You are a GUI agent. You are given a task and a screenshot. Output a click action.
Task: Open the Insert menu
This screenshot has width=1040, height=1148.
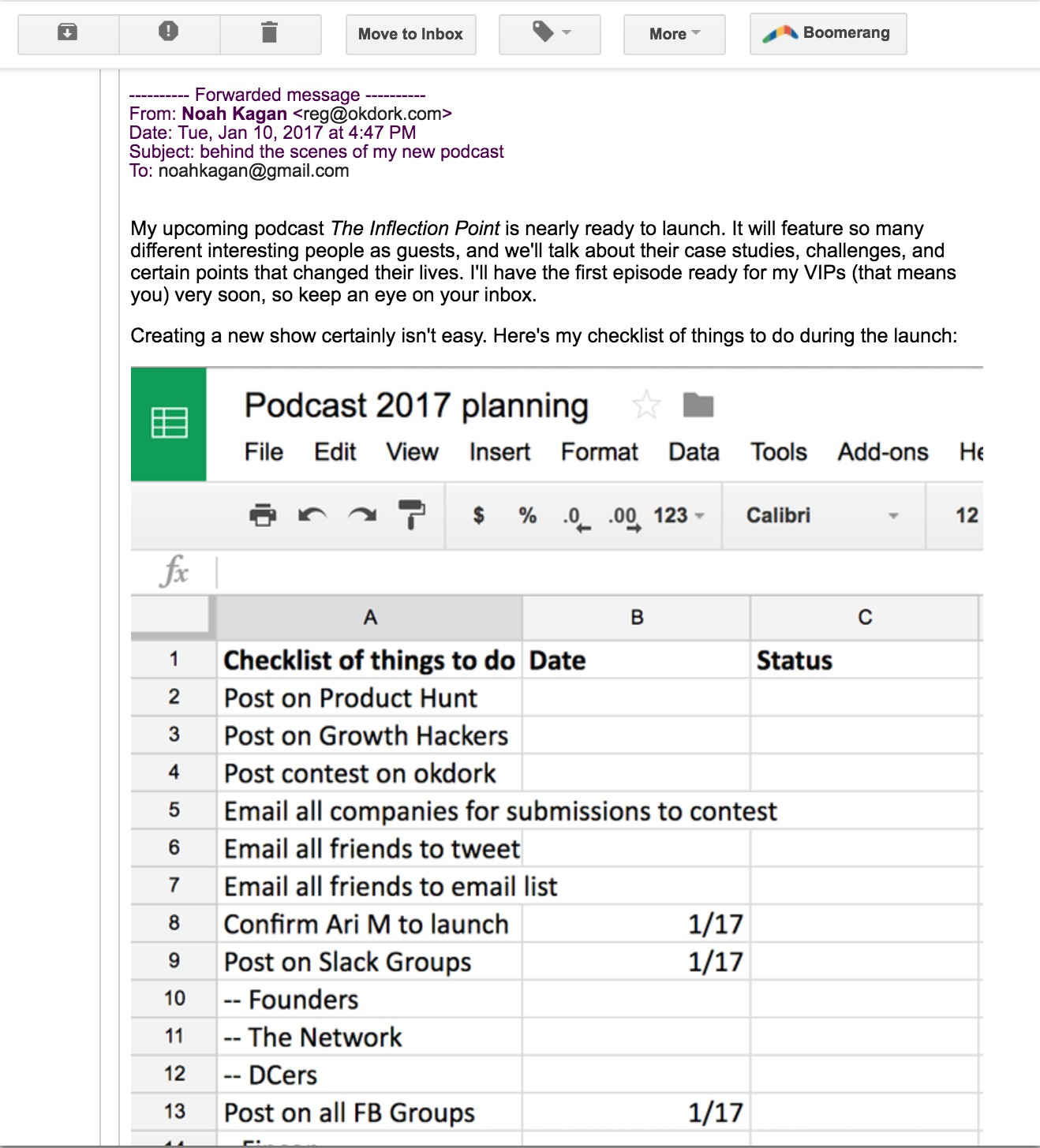(x=499, y=452)
